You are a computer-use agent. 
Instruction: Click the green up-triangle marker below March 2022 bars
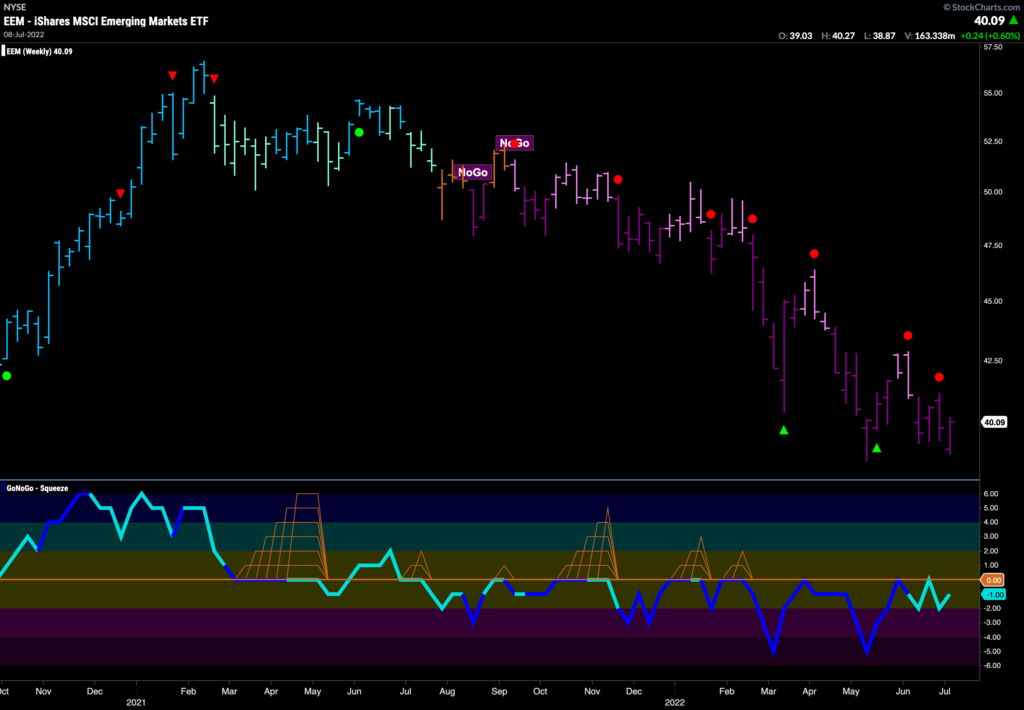pos(784,430)
